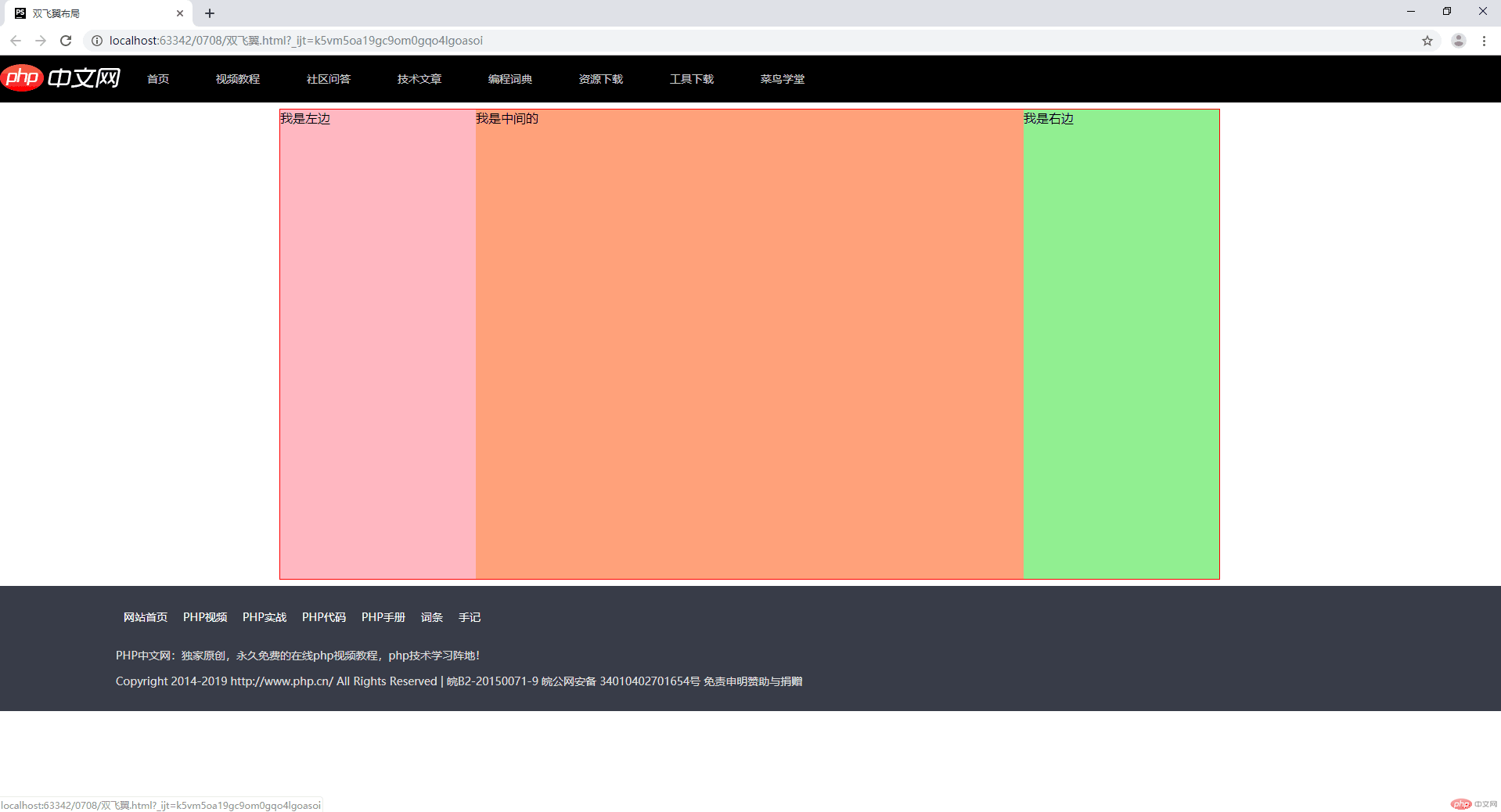
Task: Open site information icon in address bar
Action: pyautogui.click(x=97, y=41)
